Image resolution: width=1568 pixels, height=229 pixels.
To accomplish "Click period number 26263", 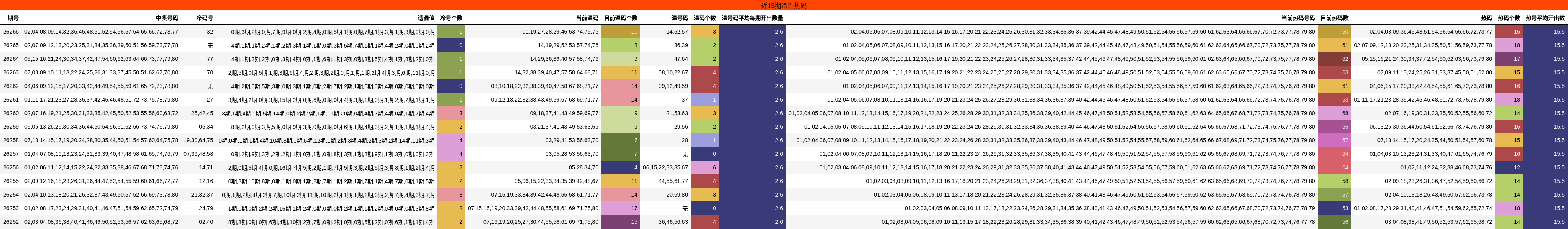I will click(11, 72).
